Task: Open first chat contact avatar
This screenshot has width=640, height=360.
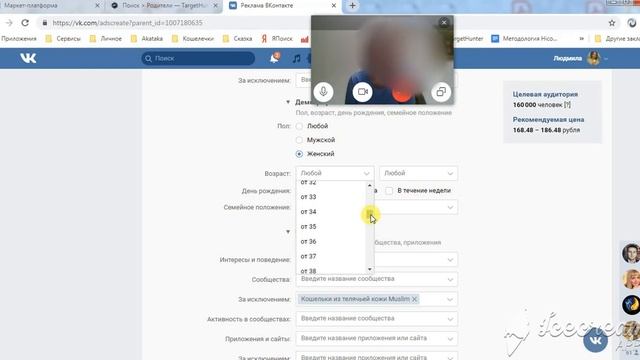Action: [631, 253]
